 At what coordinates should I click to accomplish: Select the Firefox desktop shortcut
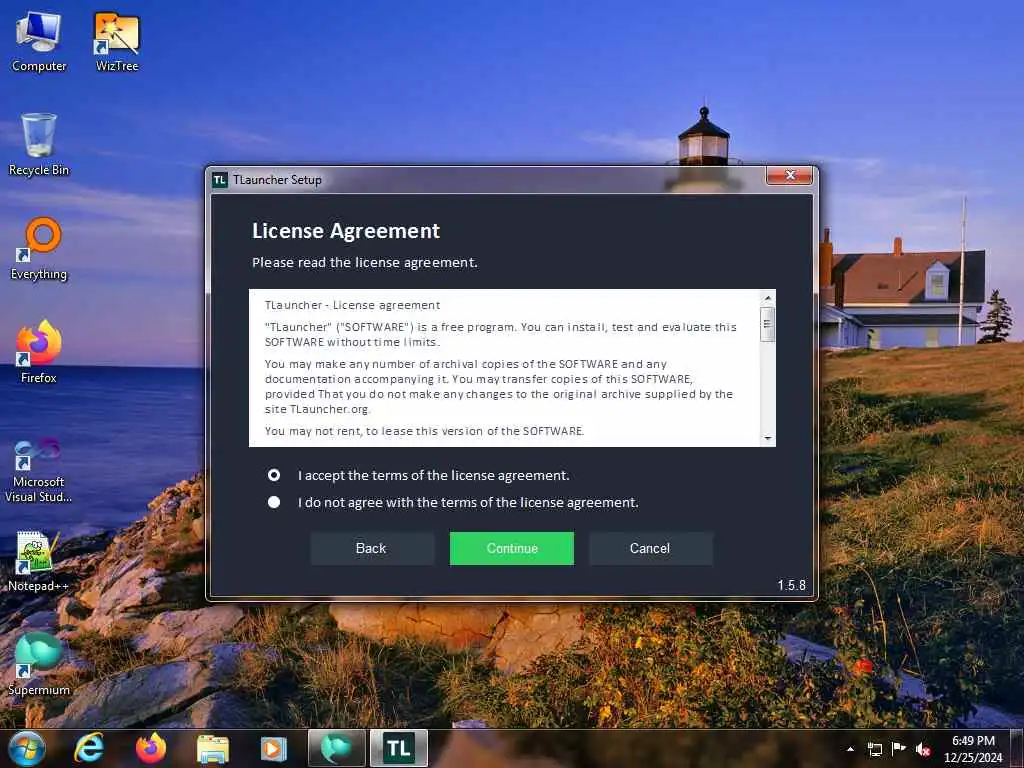pyautogui.click(x=39, y=352)
